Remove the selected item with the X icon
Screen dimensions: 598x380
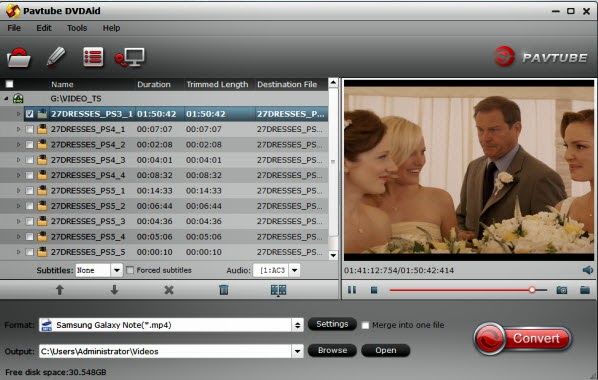point(169,290)
